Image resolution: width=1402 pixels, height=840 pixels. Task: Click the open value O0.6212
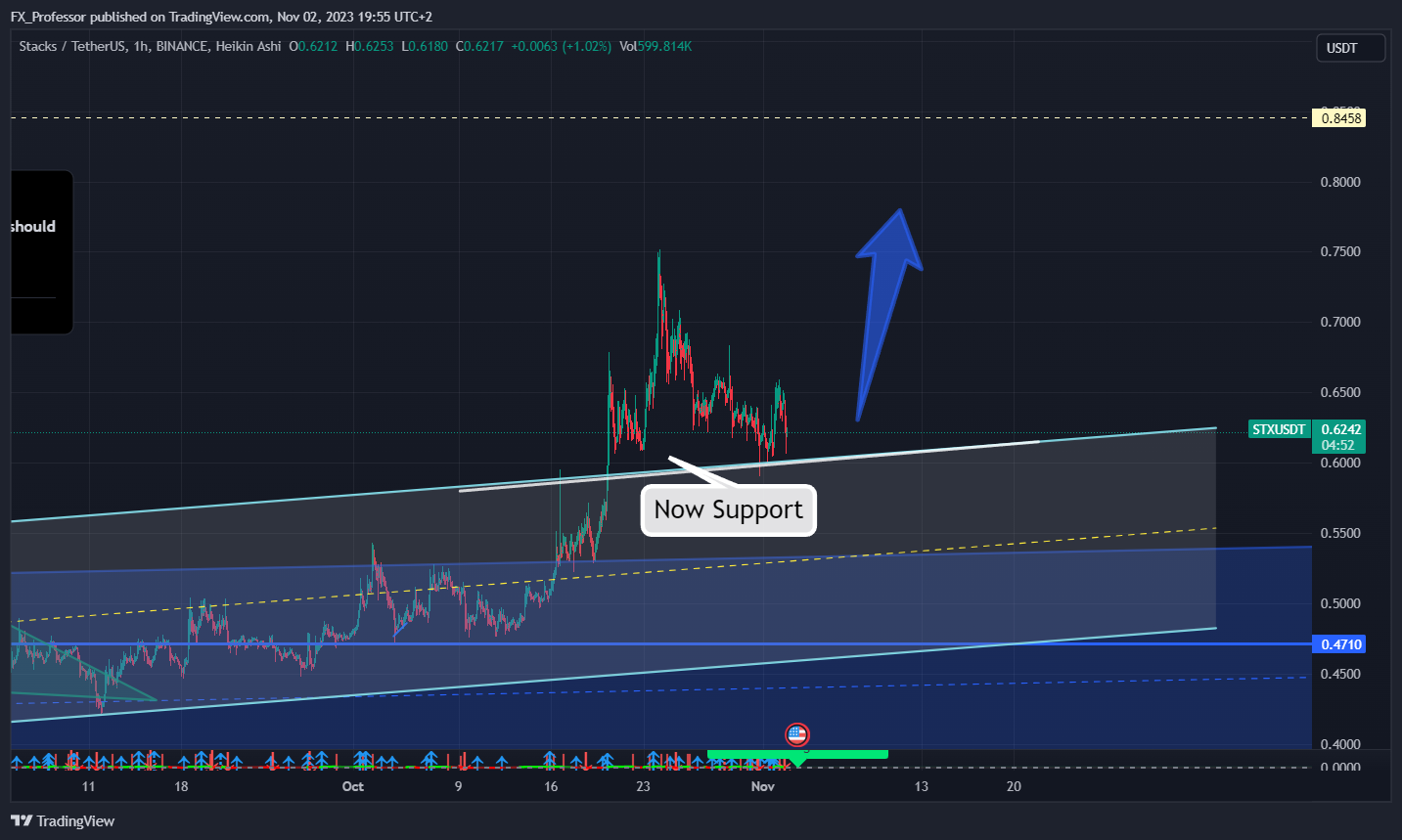point(313,46)
